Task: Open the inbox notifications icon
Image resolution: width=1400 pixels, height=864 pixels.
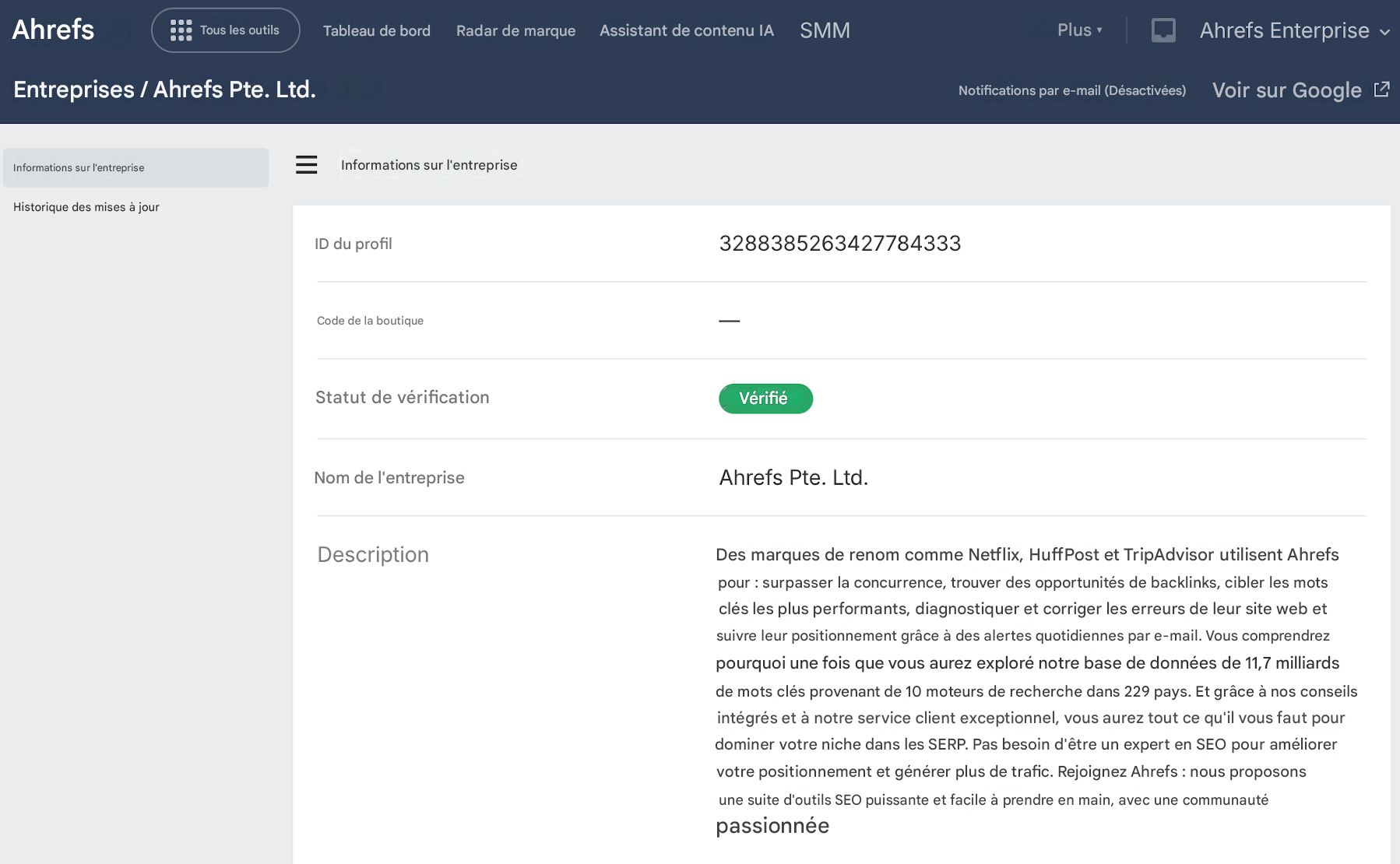Action: [x=1163, y=30]
